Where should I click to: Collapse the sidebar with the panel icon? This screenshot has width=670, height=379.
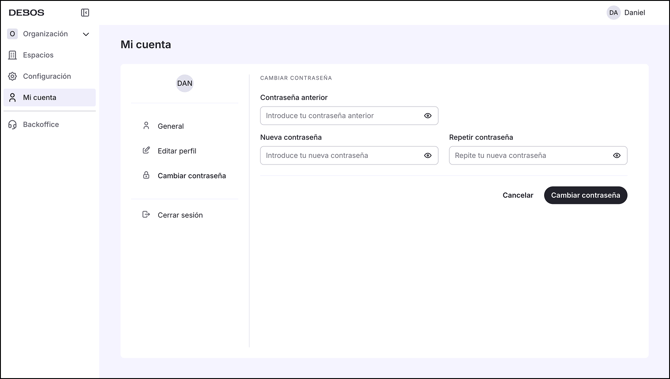click(85, 13)
